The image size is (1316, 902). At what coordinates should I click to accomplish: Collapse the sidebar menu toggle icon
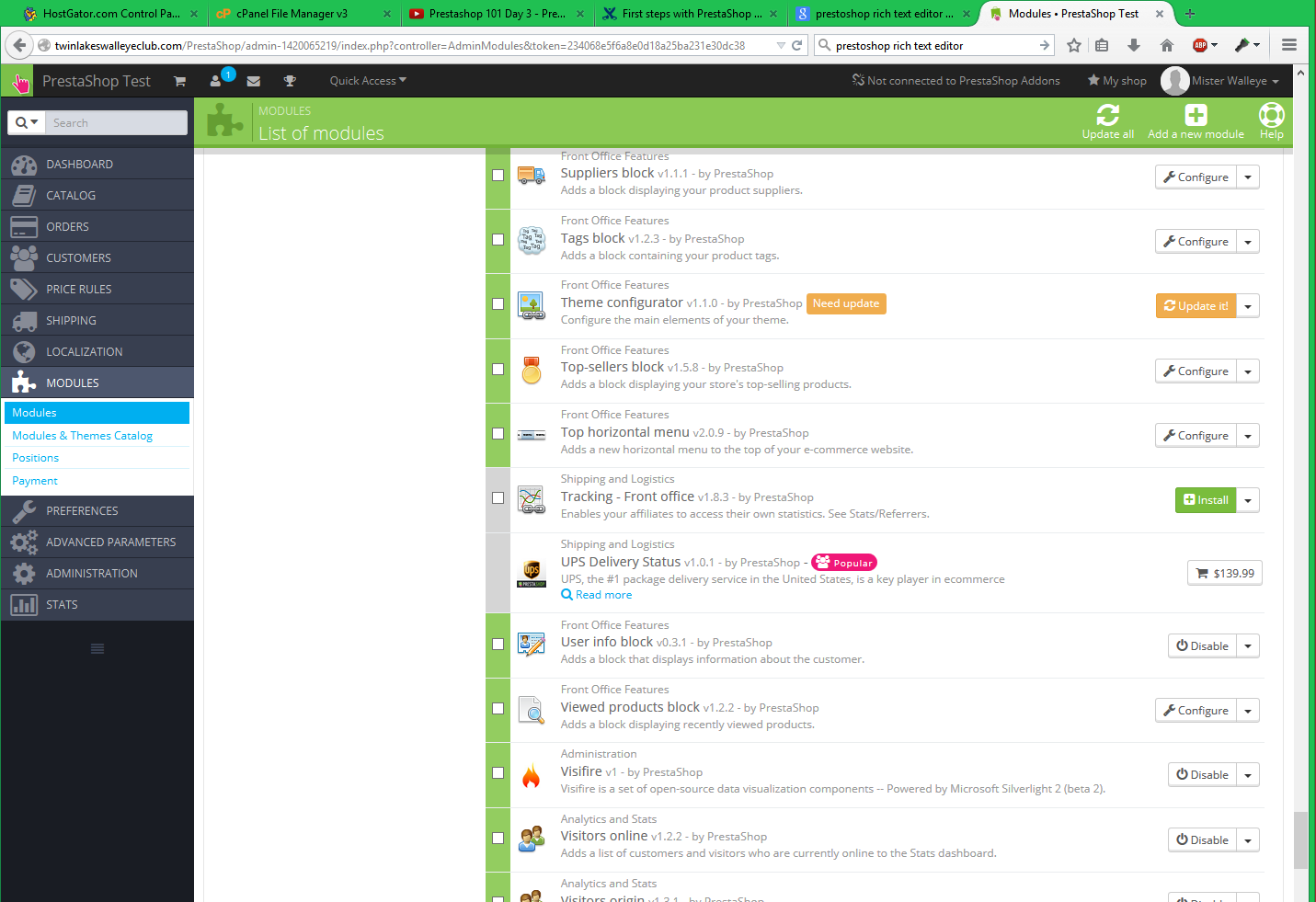pos(97,649)
